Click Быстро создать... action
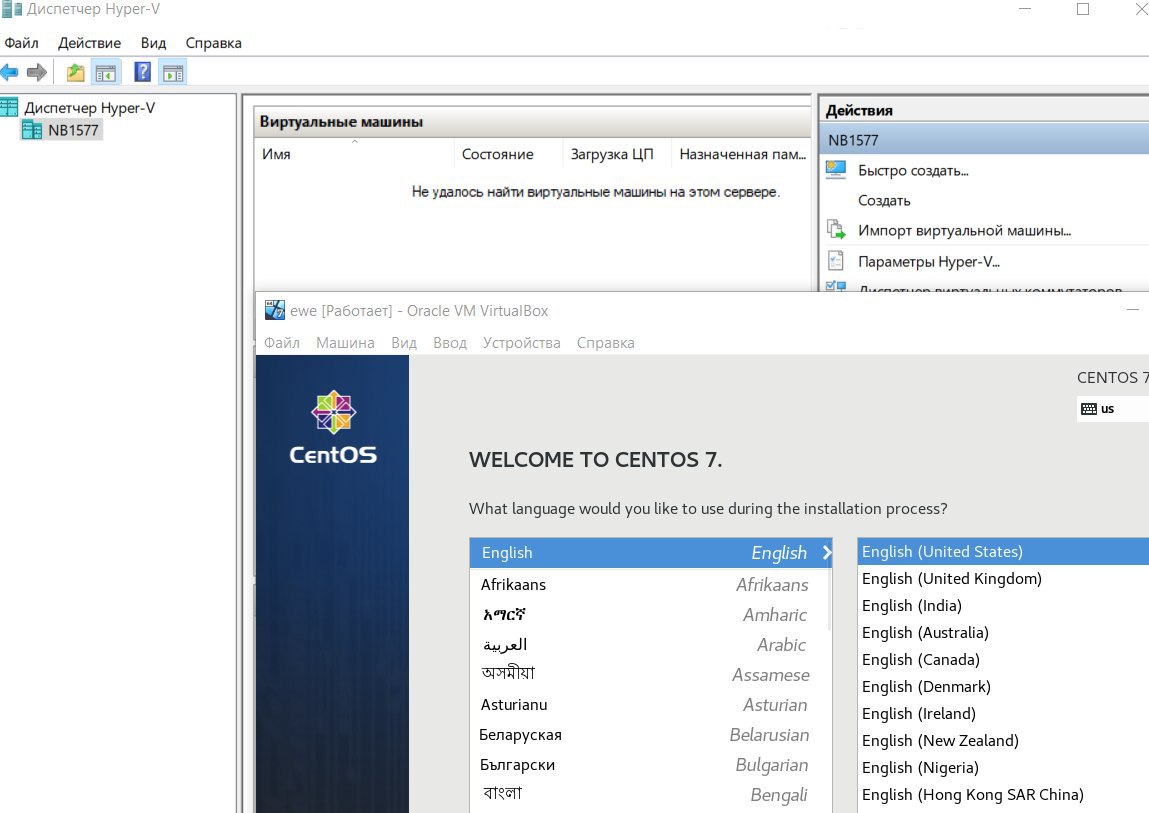Screen dimensions: 1149x813 [x=913, y=171]
